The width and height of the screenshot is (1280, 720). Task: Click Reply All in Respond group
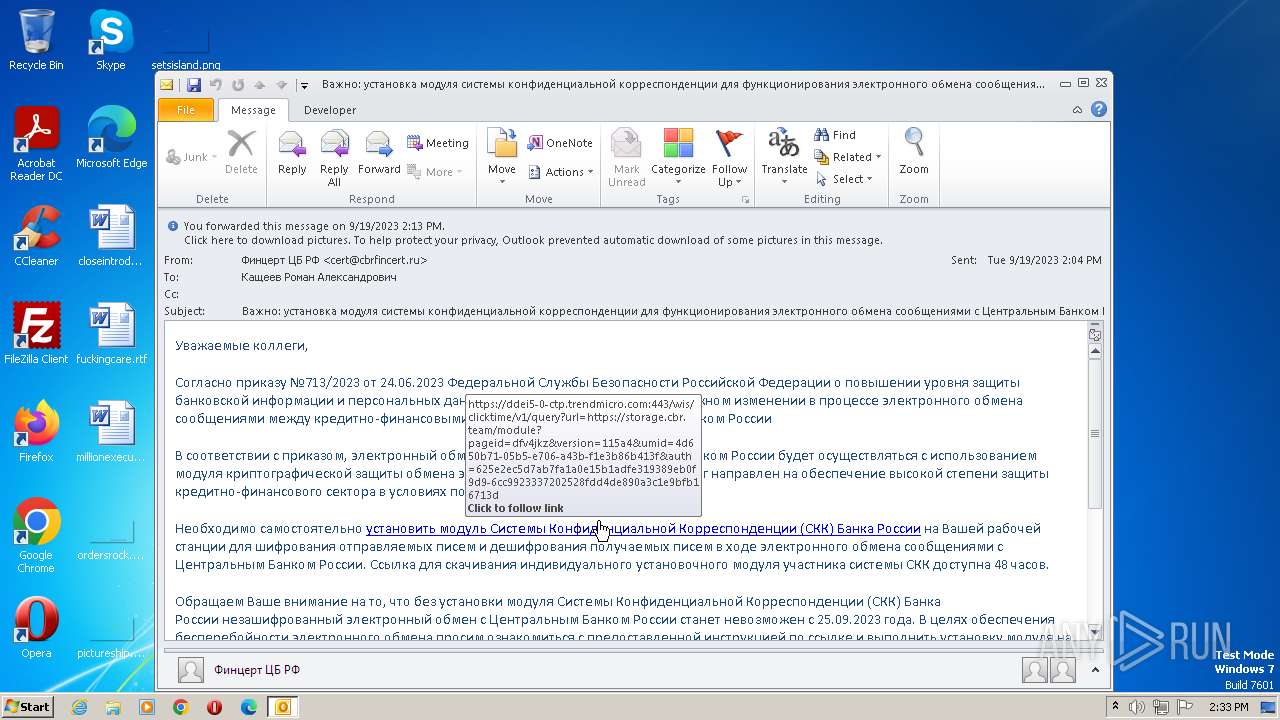pos(334,157)
